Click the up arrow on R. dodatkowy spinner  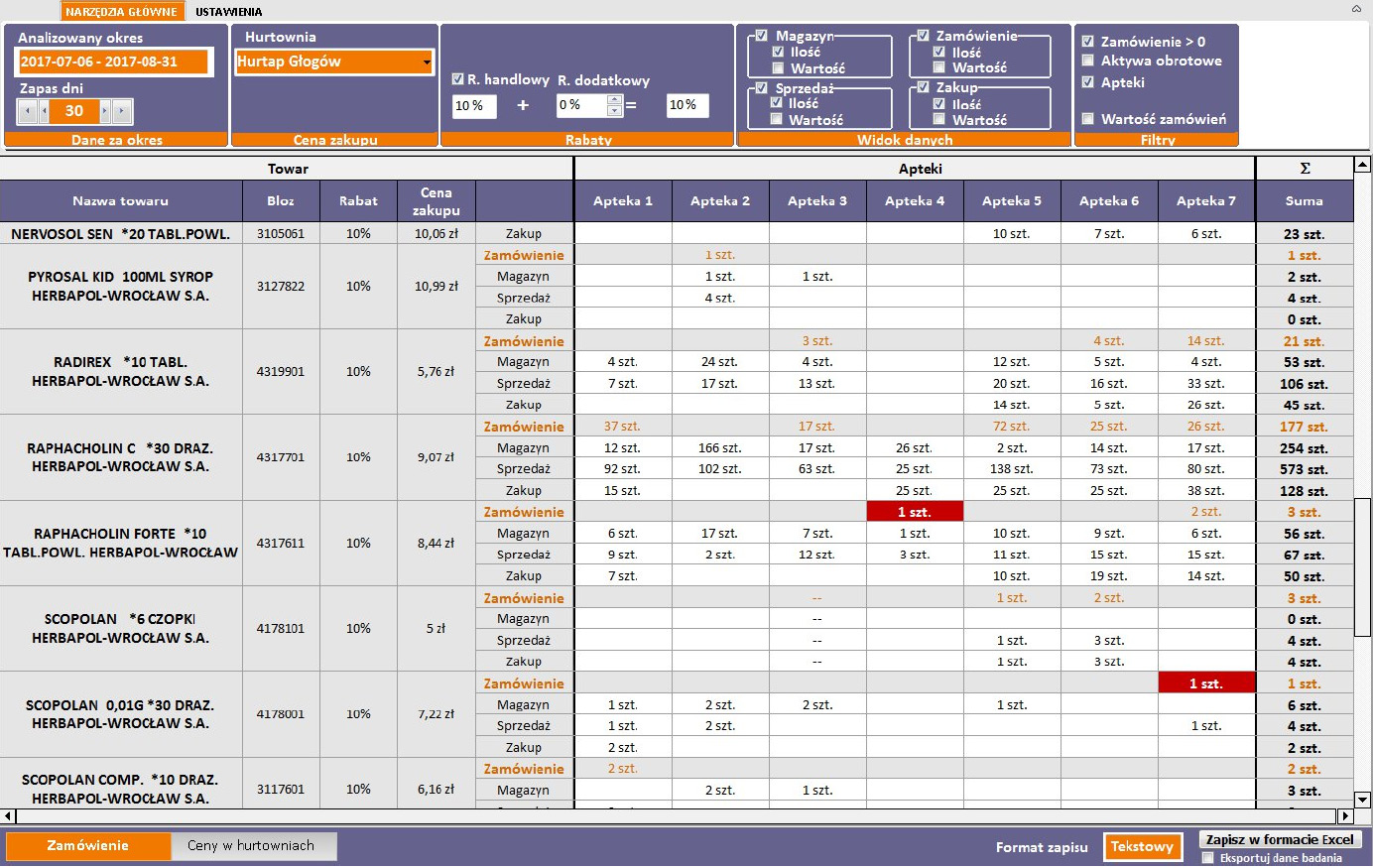[612, 98]
